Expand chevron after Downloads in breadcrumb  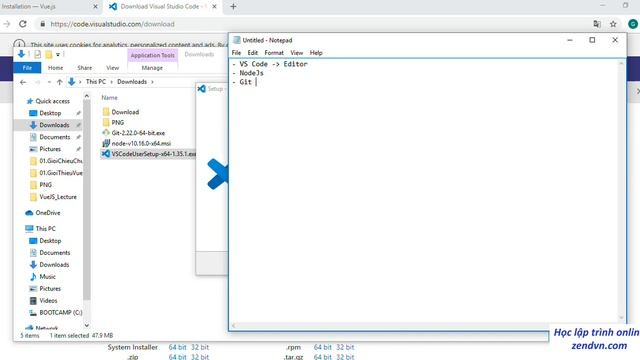[x=152, y=82]
